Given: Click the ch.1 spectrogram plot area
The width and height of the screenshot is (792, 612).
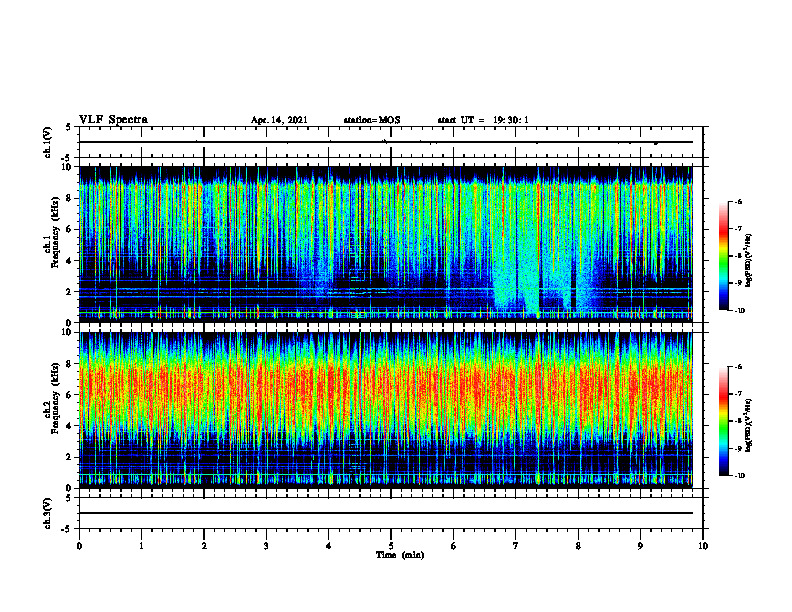Looking at the screenshot, I should (386, 244).
